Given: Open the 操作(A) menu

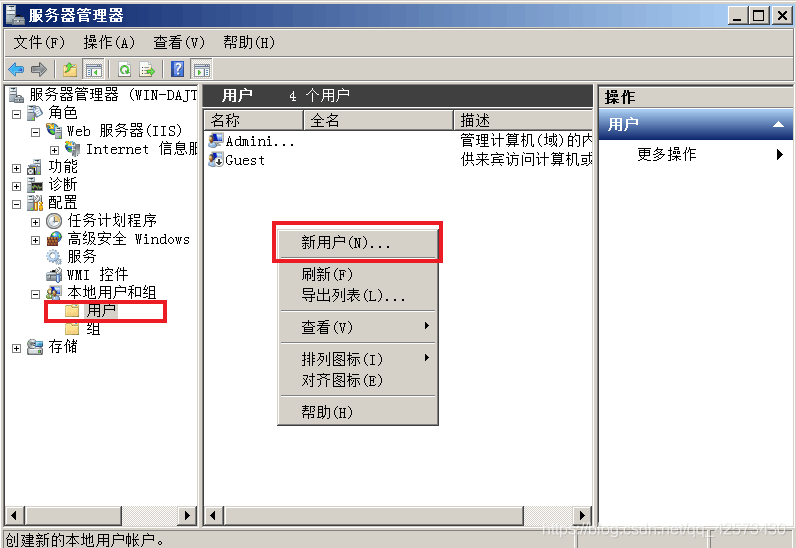Looking at the screenshot, I should point(109,42).
